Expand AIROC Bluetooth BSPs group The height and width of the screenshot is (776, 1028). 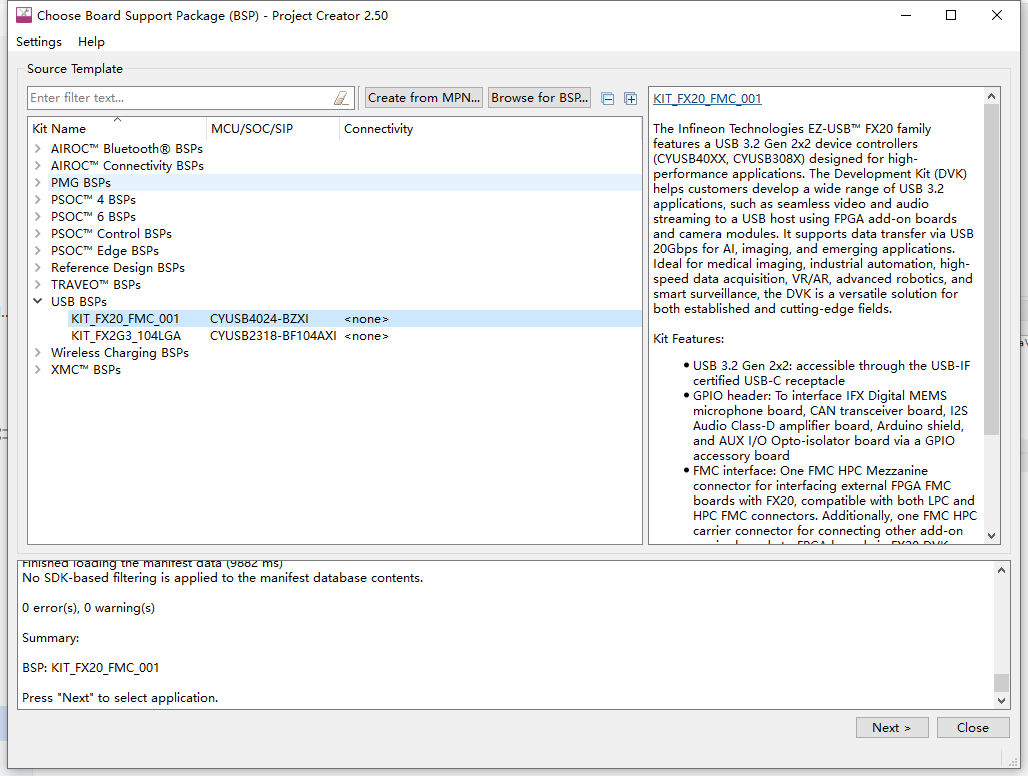pos(38,149)
